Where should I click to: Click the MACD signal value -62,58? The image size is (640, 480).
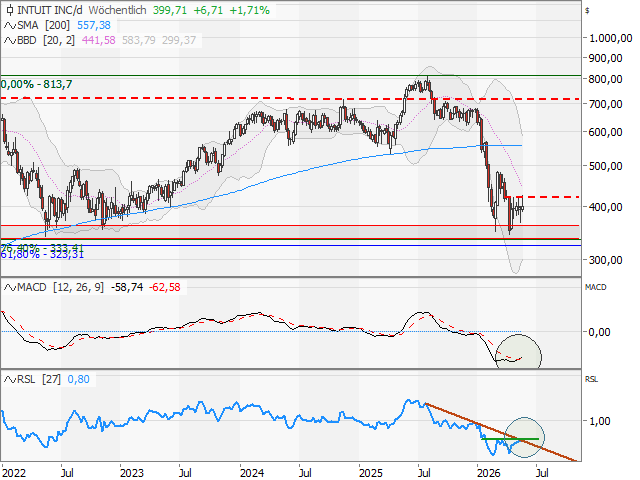164,287
